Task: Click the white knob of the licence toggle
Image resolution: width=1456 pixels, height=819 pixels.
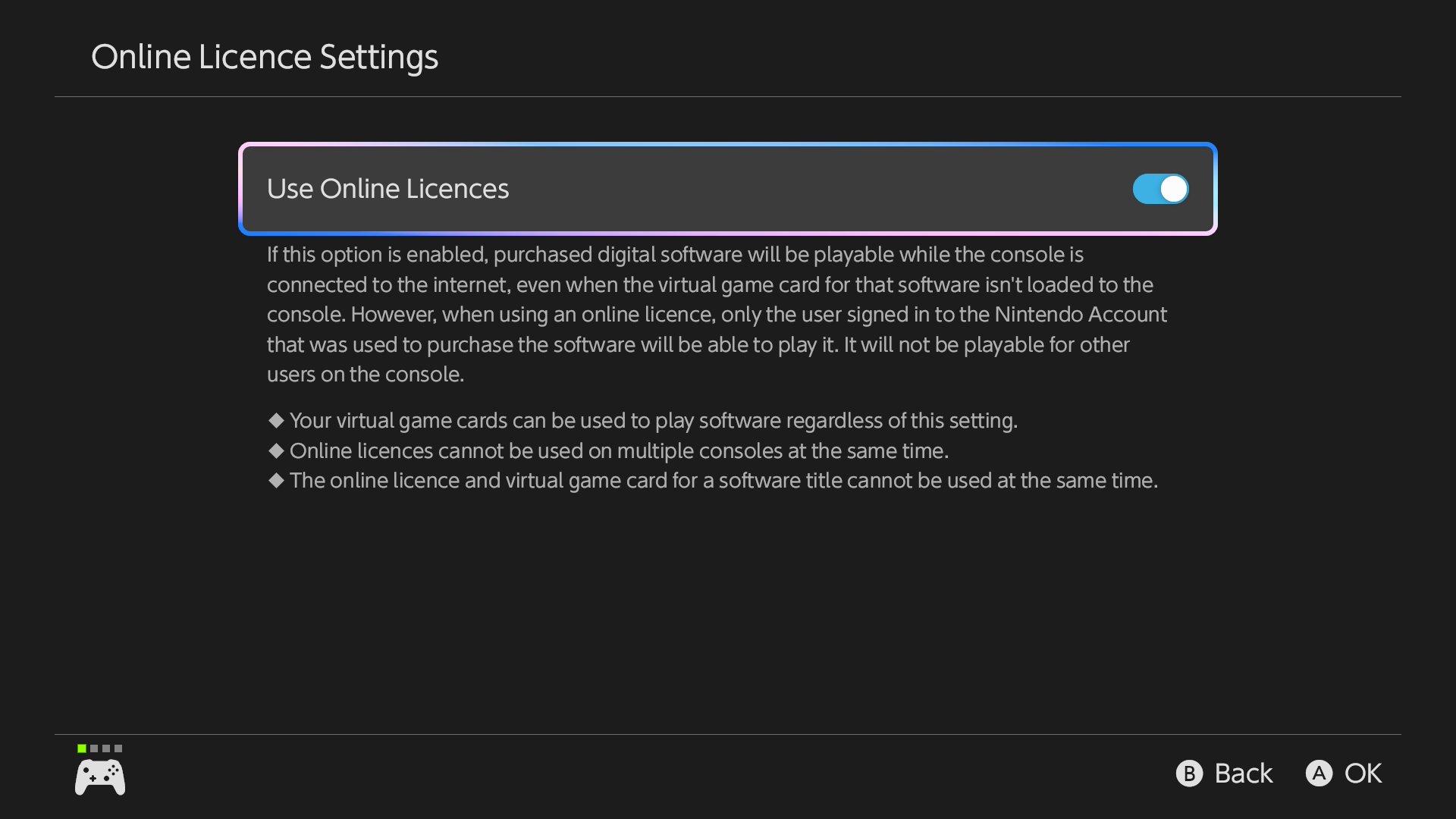Action: coord(1174,189)
